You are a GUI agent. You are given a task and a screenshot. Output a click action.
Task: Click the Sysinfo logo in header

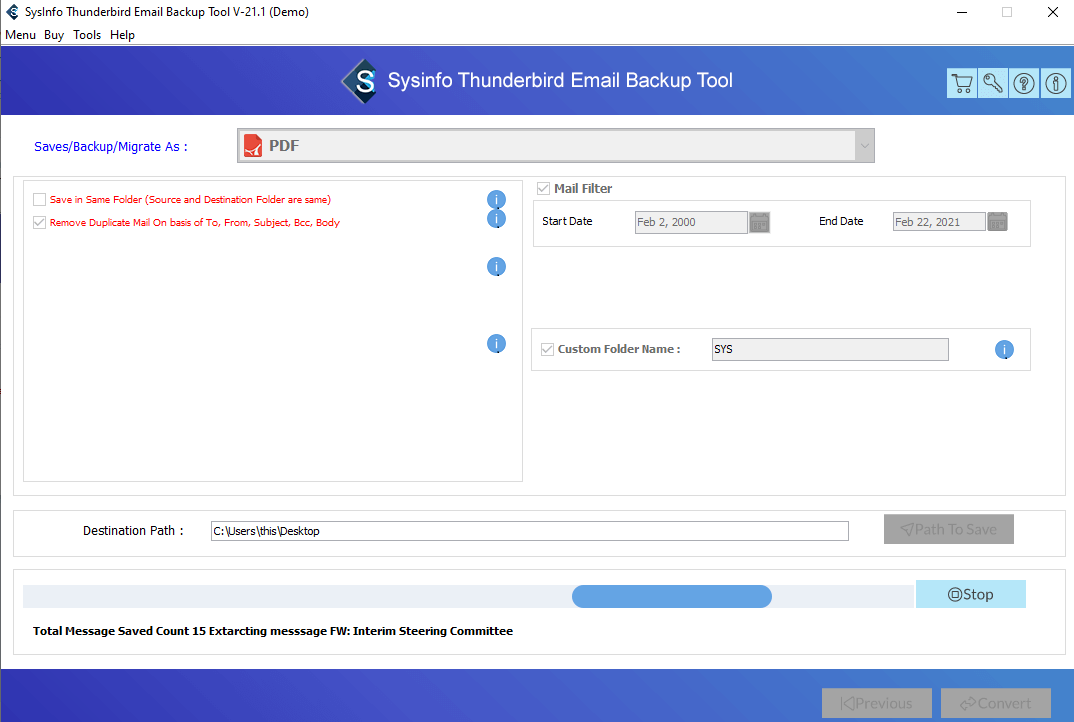360,82
